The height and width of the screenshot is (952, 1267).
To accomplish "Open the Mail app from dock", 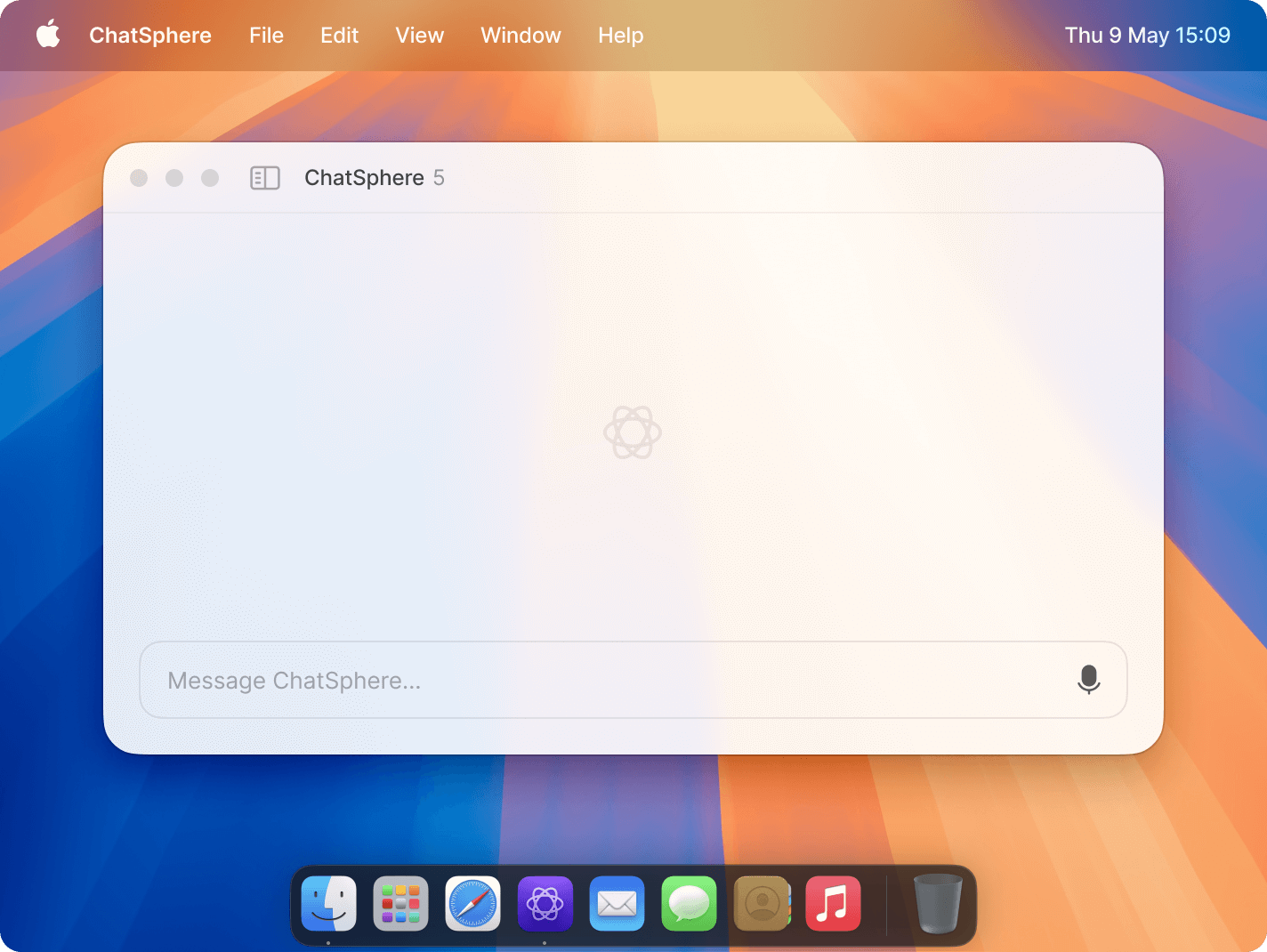I will pyautogui.click(x=617, y=904).
